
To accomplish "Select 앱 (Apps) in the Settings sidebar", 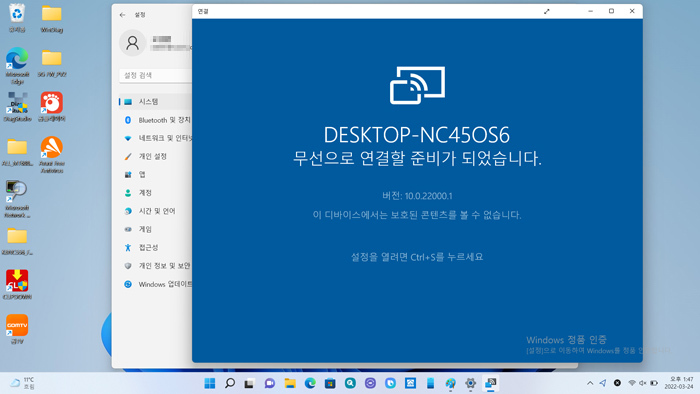I will point(155,174).
